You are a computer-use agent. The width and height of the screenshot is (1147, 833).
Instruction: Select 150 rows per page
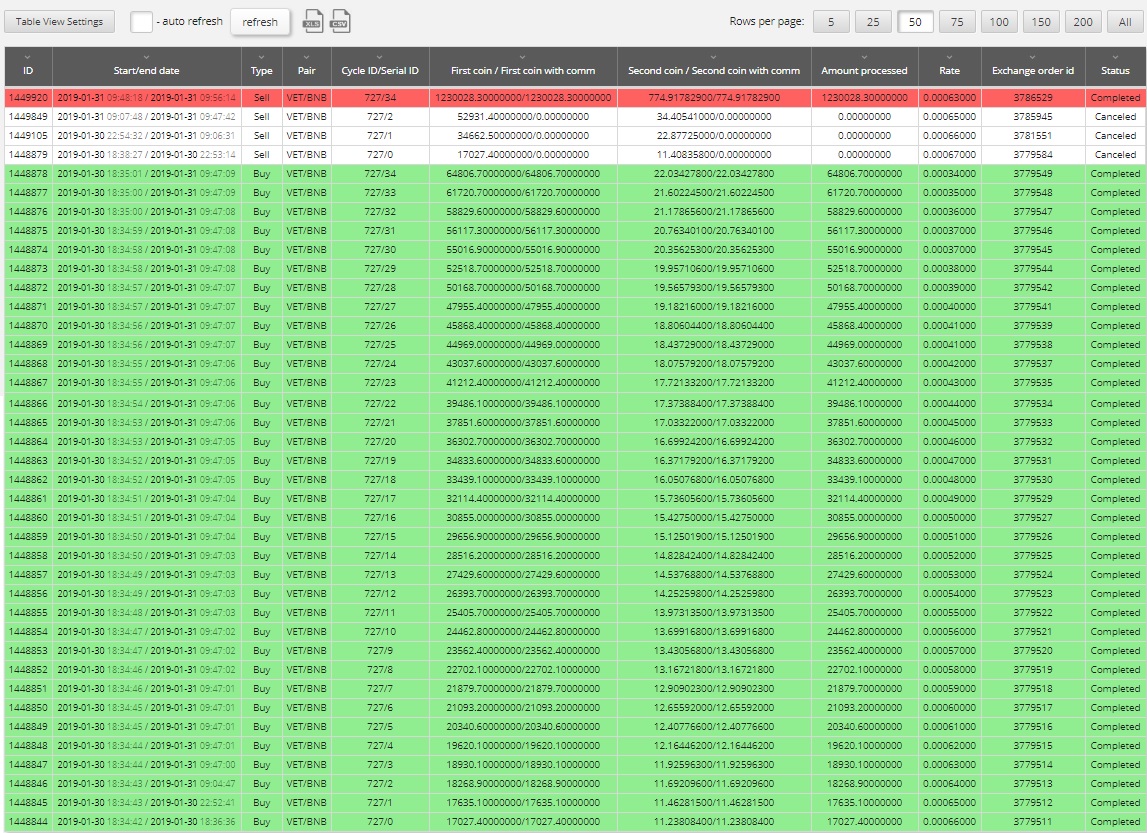(x=1041, y=22)
